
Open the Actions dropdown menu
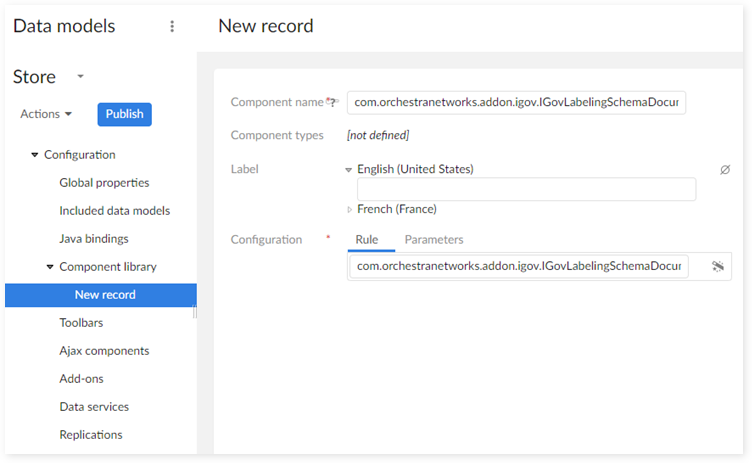pyautogui.click(x=46, y=114)
